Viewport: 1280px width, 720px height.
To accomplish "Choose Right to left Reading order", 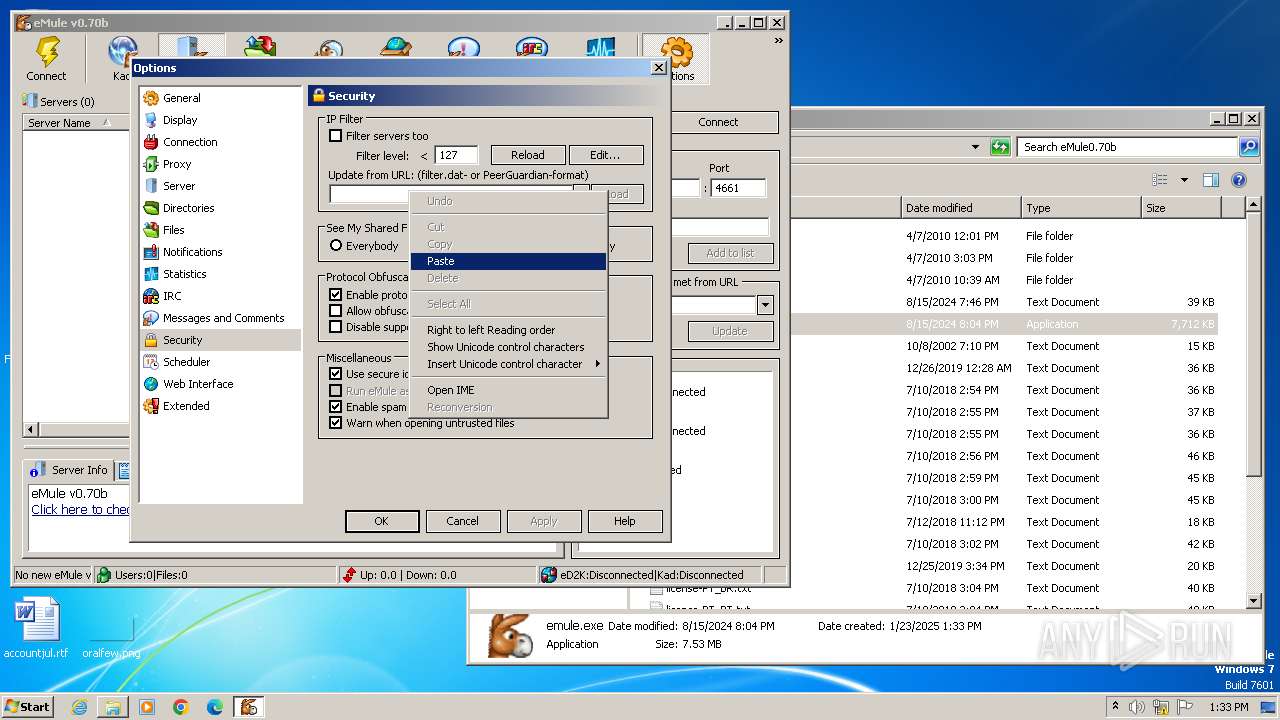I will 508,330.
